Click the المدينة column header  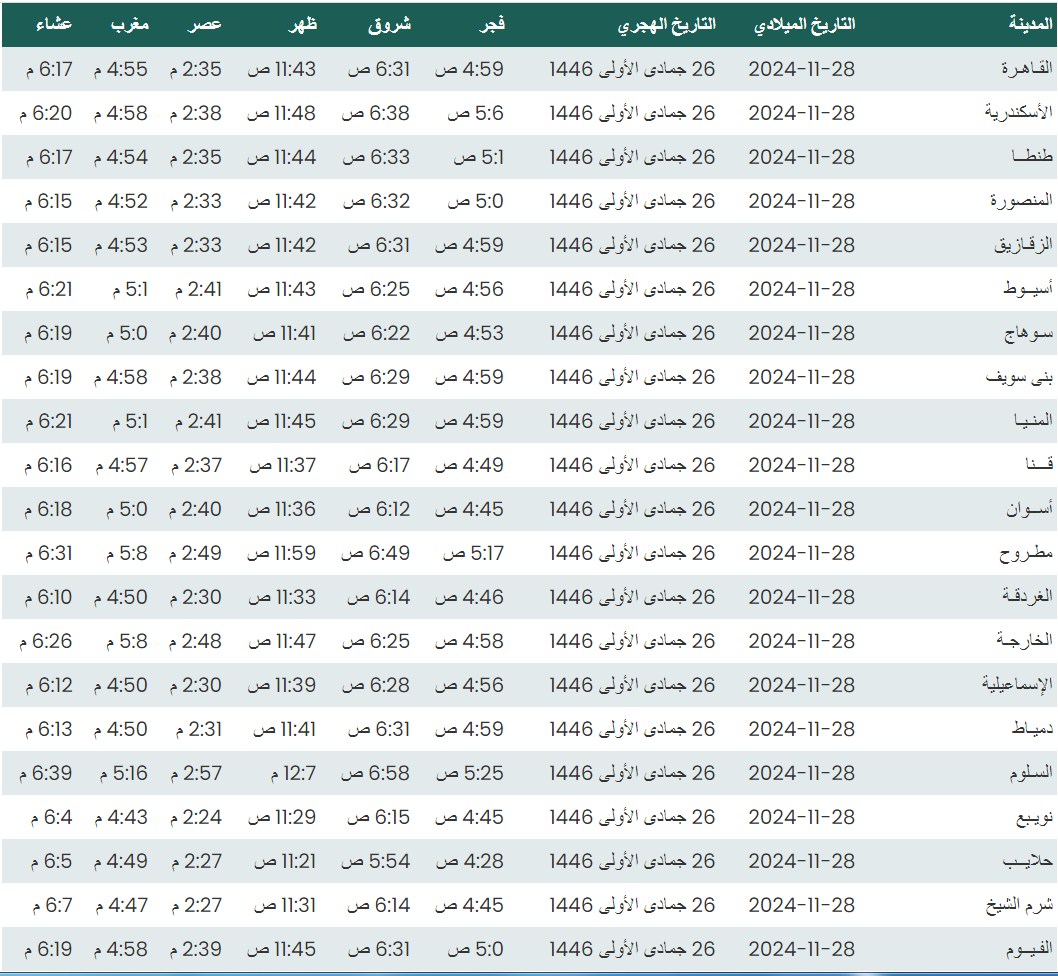[x=1030, y=25]
